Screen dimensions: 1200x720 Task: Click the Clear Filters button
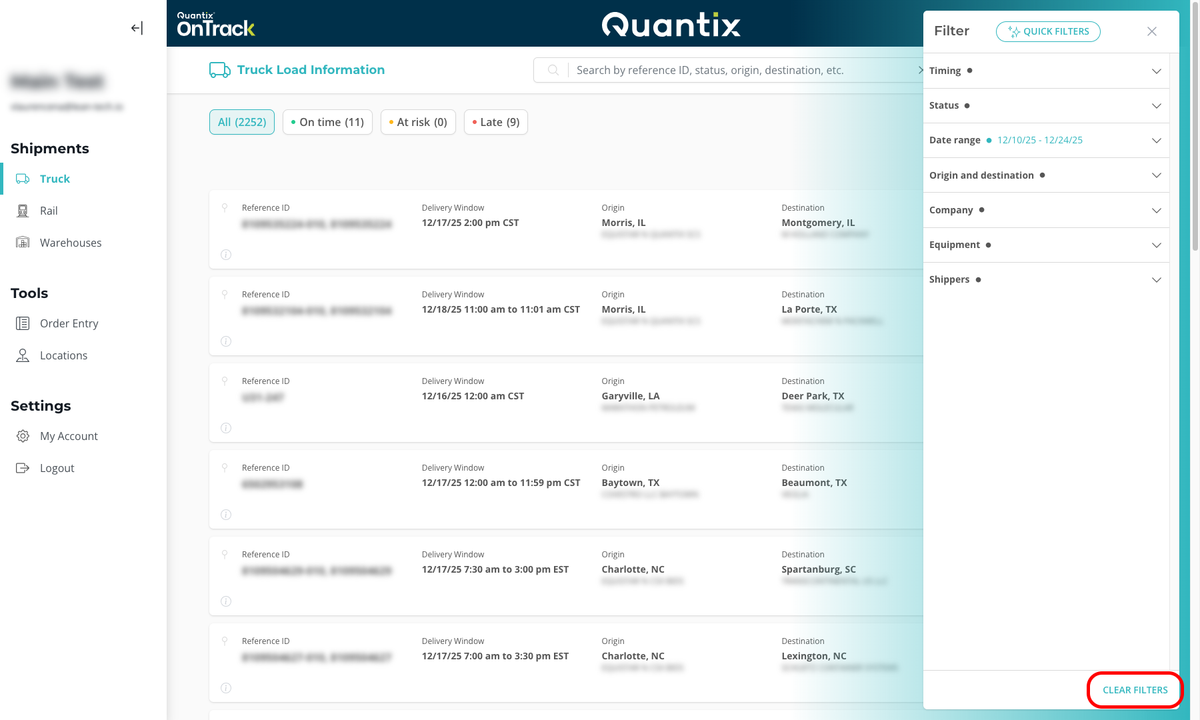click(x=1134, y=690)
